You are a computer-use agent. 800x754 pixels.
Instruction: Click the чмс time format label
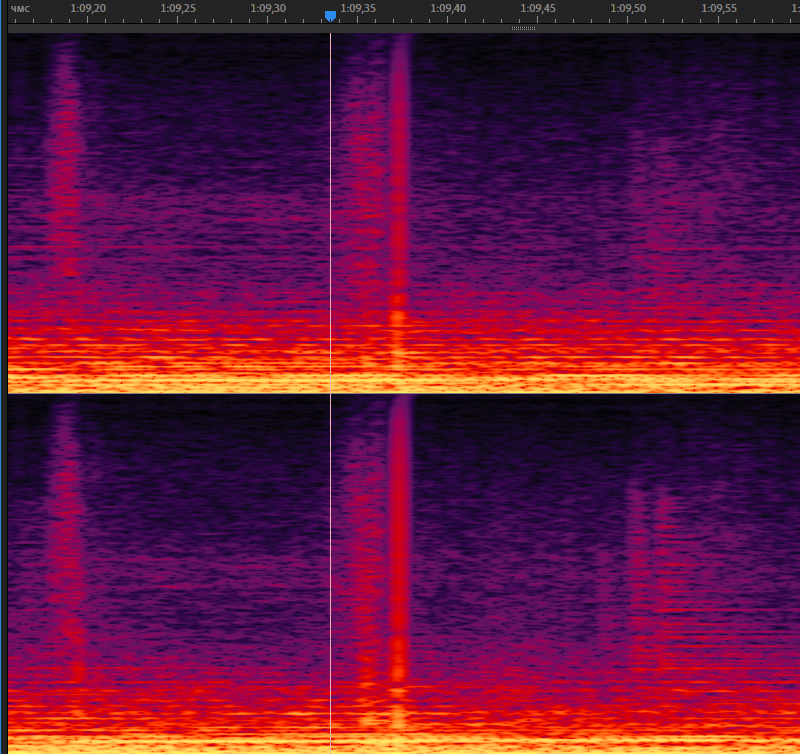point(20,9)
